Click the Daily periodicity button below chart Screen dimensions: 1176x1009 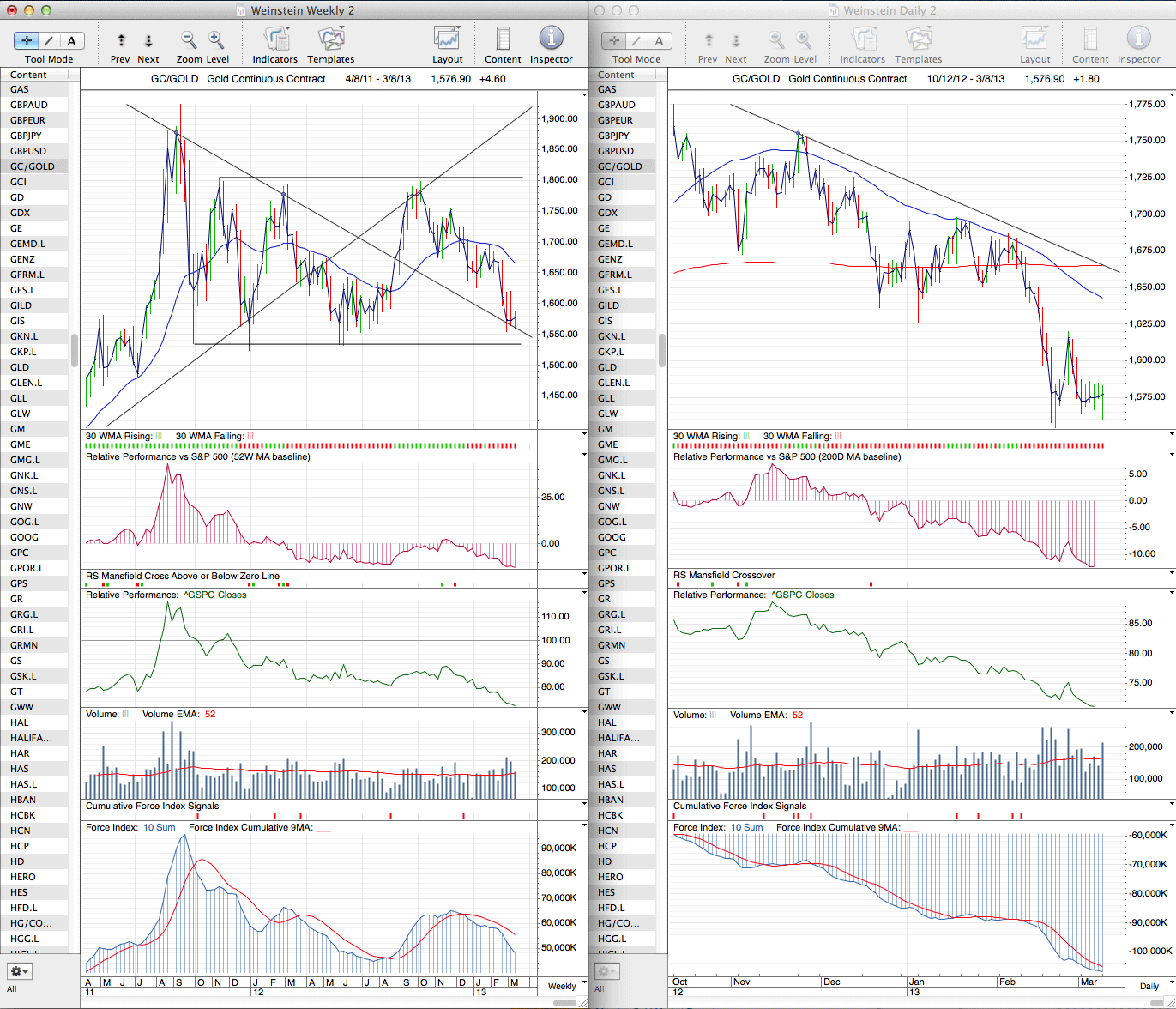coord(1149,986)
